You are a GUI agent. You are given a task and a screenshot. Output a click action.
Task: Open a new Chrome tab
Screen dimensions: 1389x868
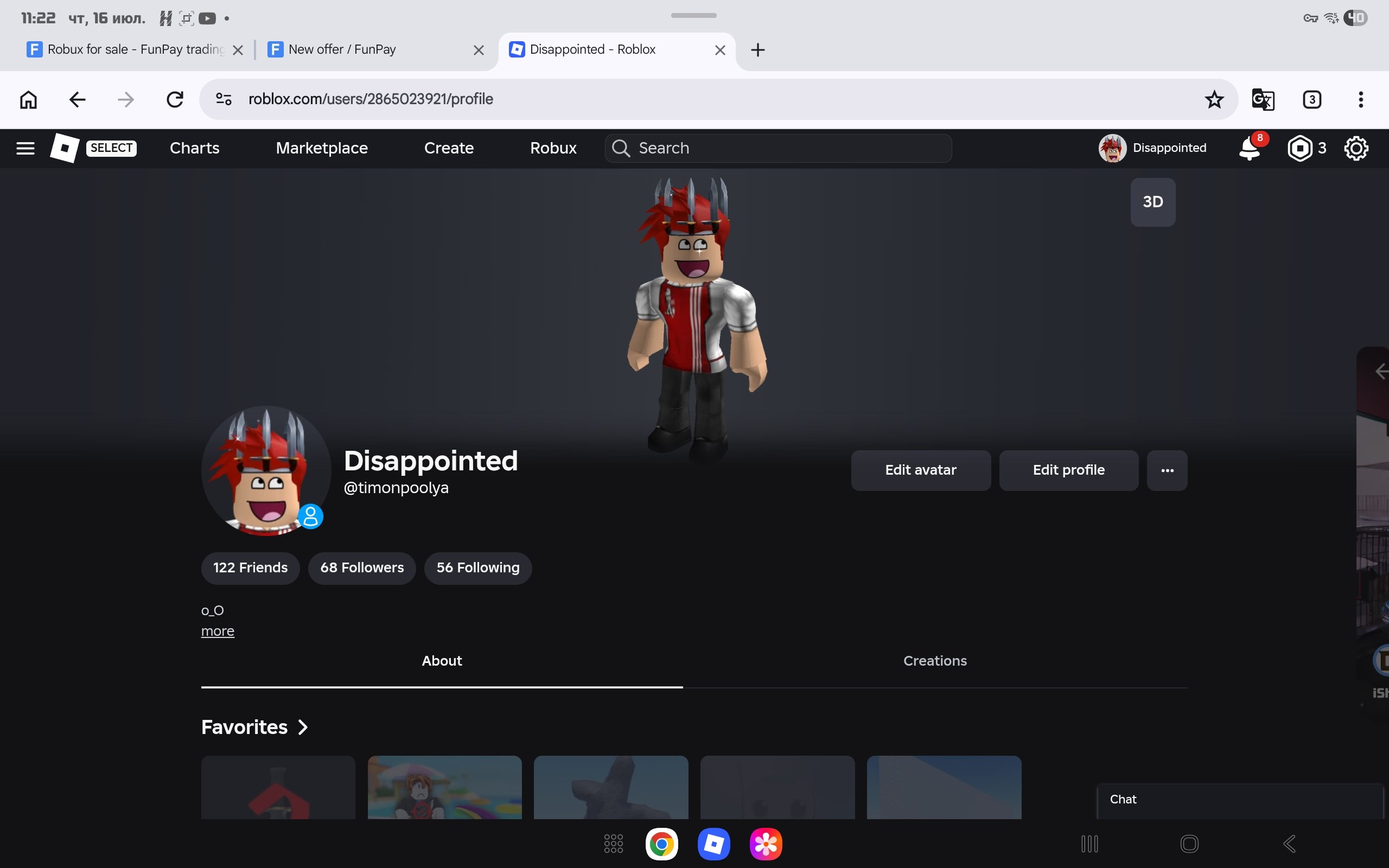pyautogui.click(x=757, y=50)
